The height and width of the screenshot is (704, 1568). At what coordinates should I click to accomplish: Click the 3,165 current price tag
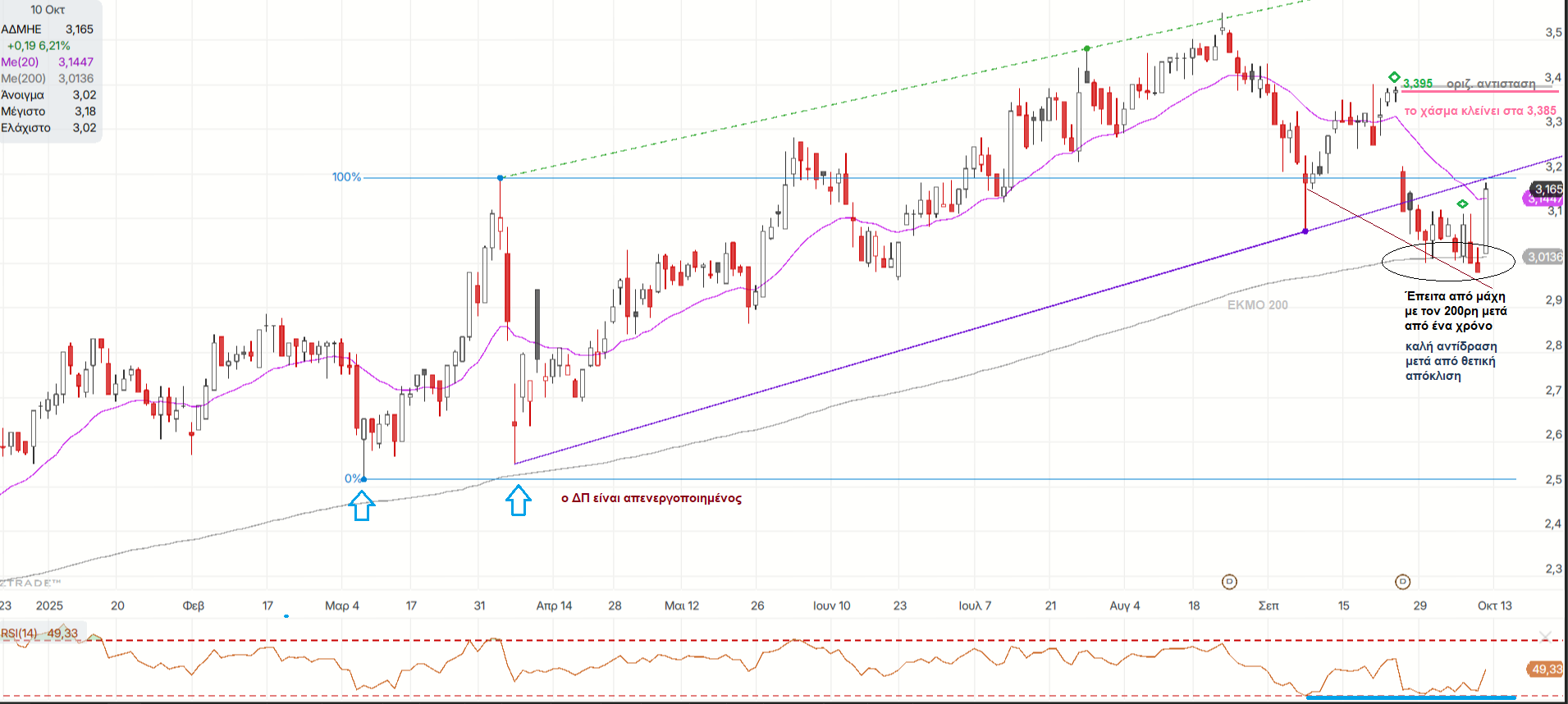tap(1547, 189)
